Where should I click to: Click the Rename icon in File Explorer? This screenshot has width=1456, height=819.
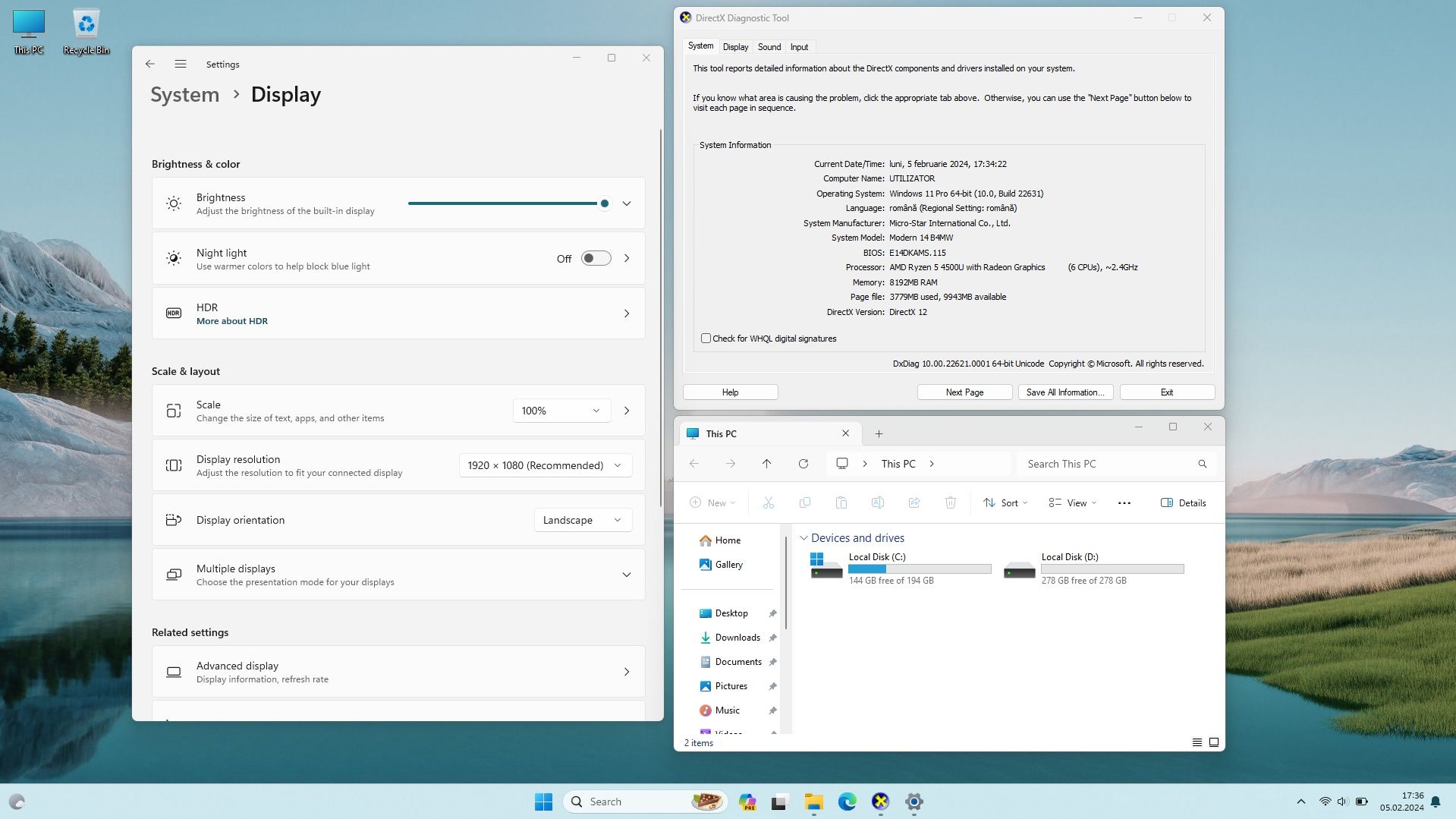pyautogui.click(x=877, y=502)
